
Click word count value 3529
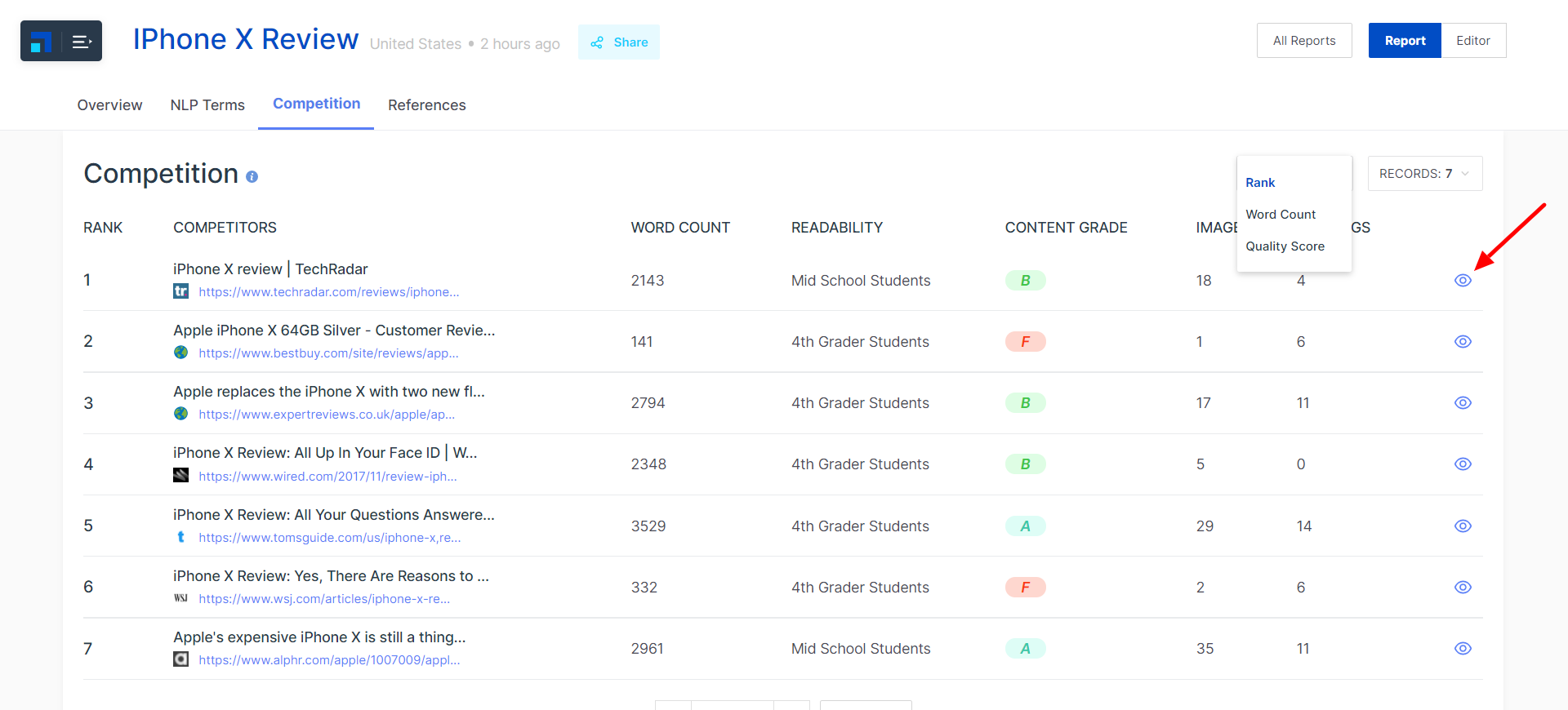pyautogui.click(x=648, y=526)
